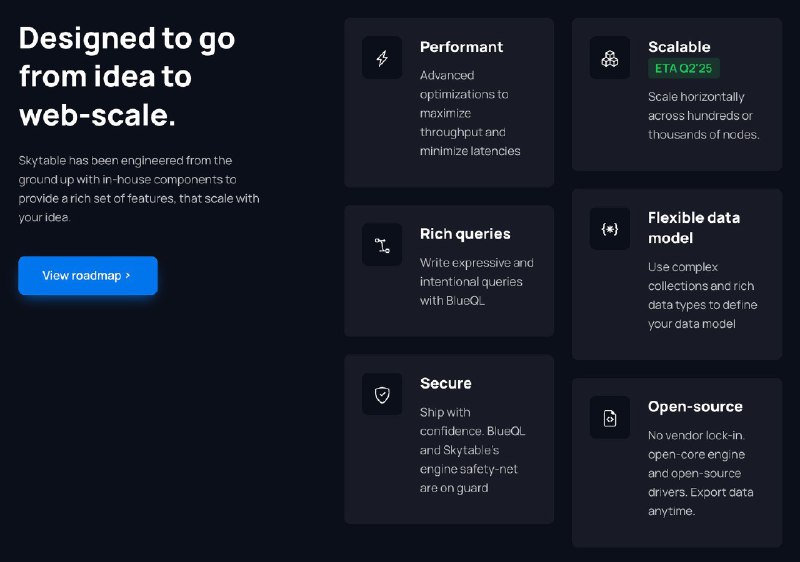Image resolution: width=800 pixels, height=562 pixels.
Task: Click the Skytable engineered paragraph text
Action: [x=139, y=189]
